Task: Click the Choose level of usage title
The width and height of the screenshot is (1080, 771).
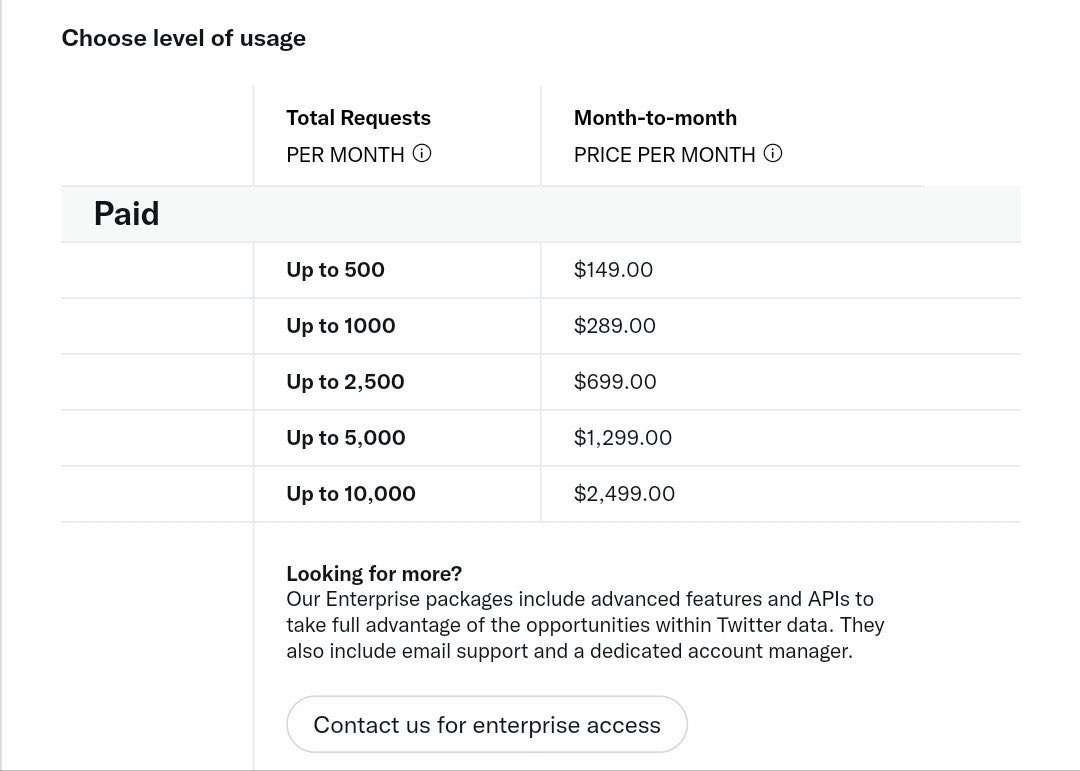Action: tap(183, 39)
